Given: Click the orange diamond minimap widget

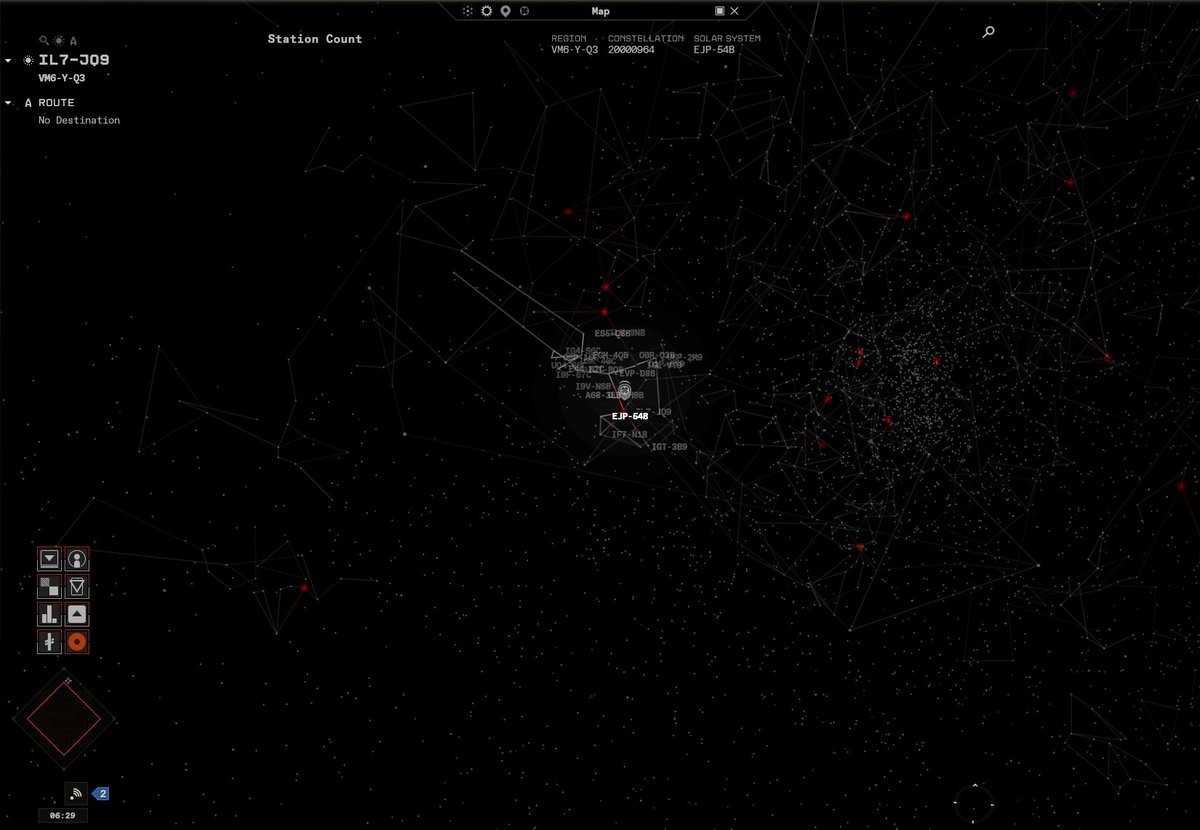Looking at the screenshot, I should coord(65,717).
